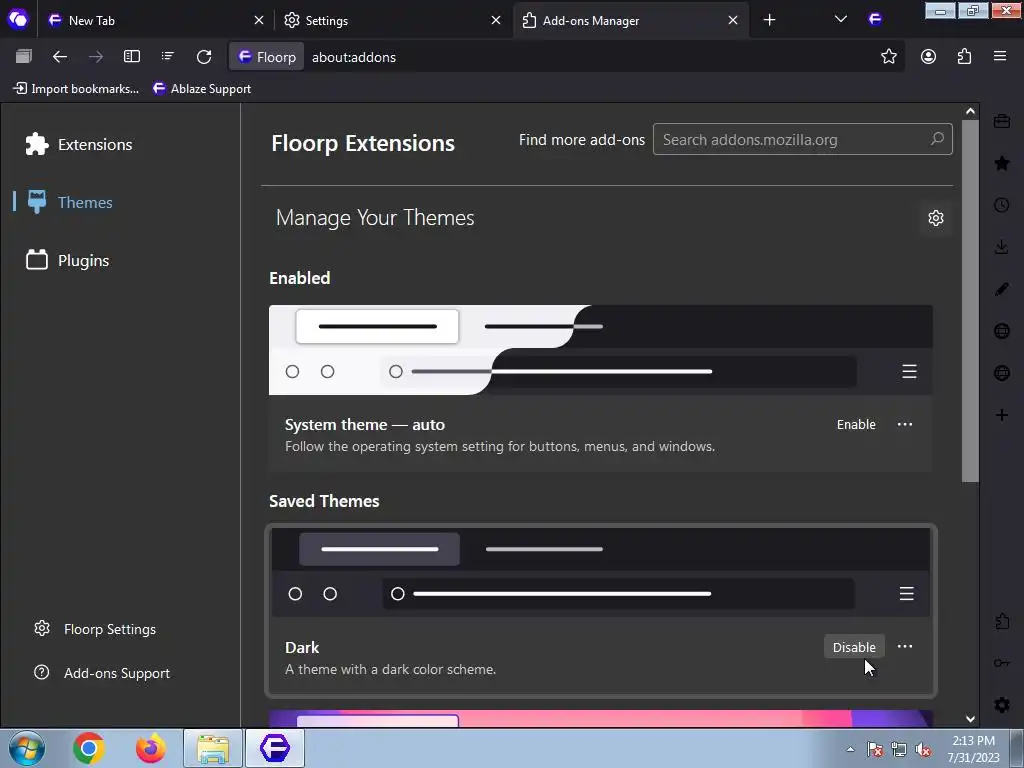This screenshot has height=768, width=1024.
Task: Open the history clock in the right sidebar
Action: click(1002, 205)
